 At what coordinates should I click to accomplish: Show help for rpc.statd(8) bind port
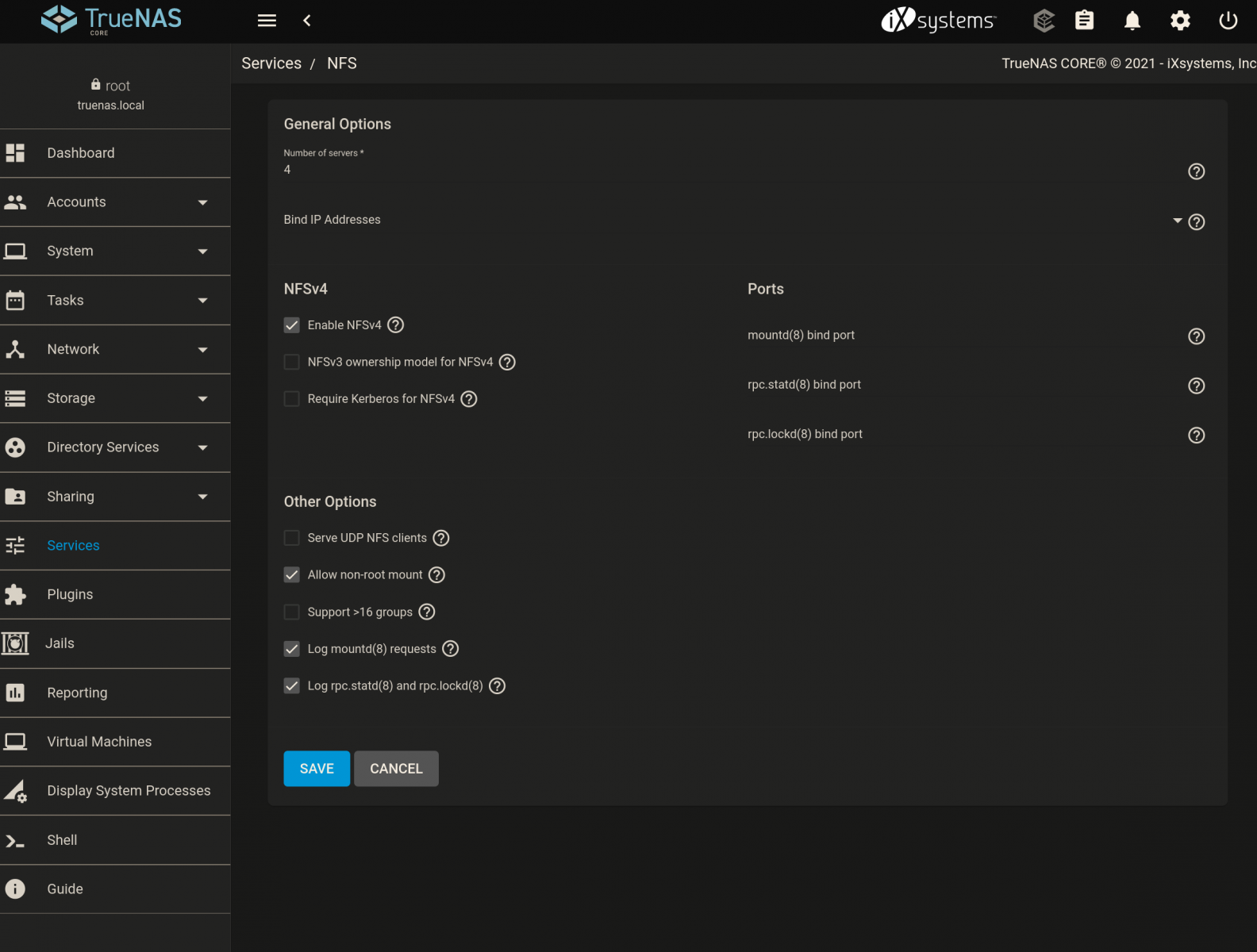pyautogui.click(x=1197, y=386)
